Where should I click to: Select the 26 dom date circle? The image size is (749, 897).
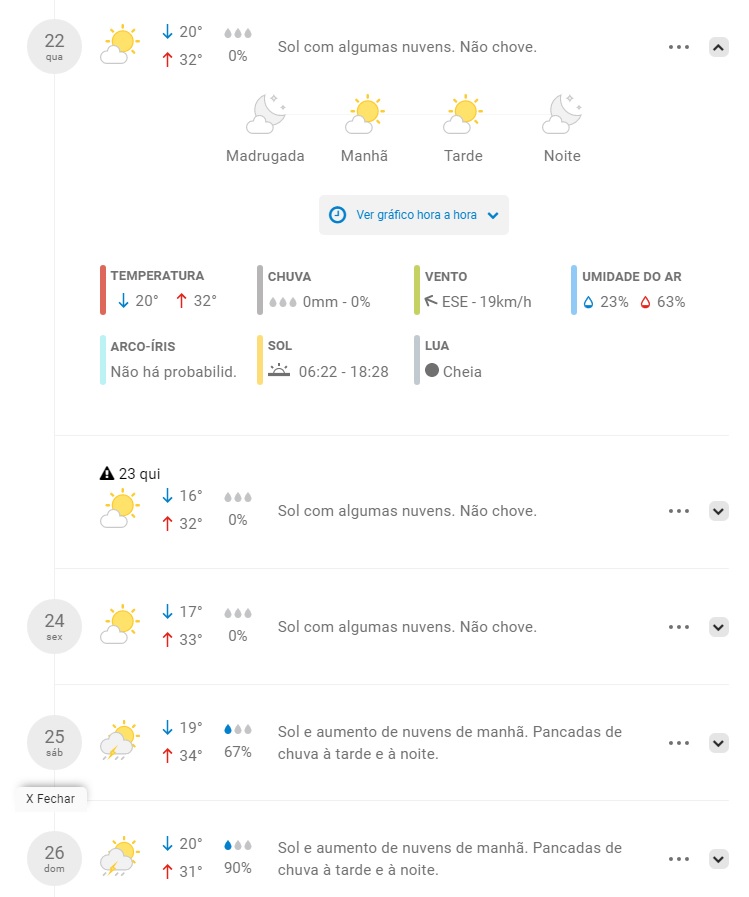coord(54,859)
